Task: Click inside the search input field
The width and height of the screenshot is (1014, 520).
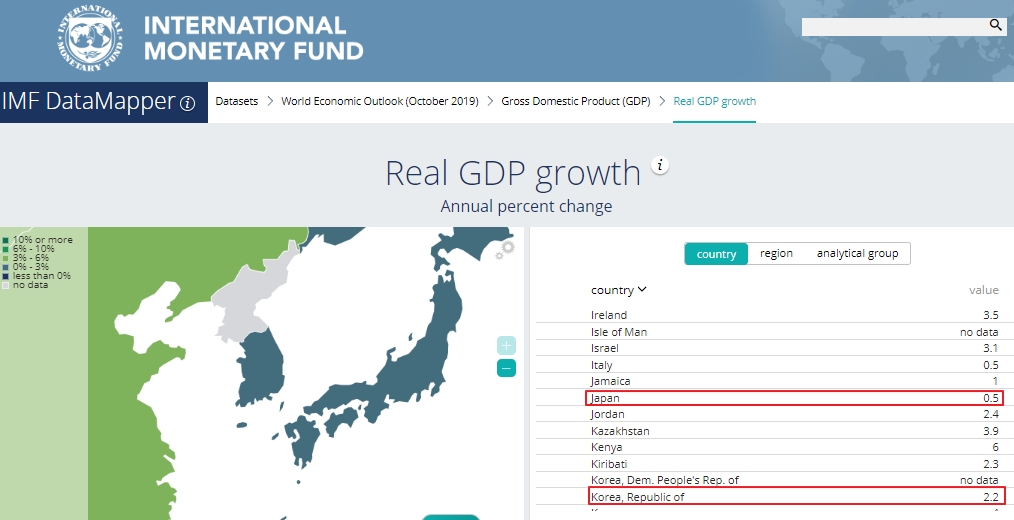Action: (x=893, y=26)
